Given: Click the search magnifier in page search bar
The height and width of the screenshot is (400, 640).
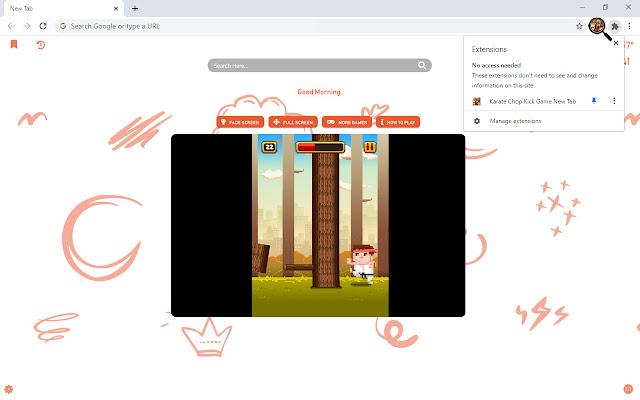Looking at the screenshot, I should (422, 65).
